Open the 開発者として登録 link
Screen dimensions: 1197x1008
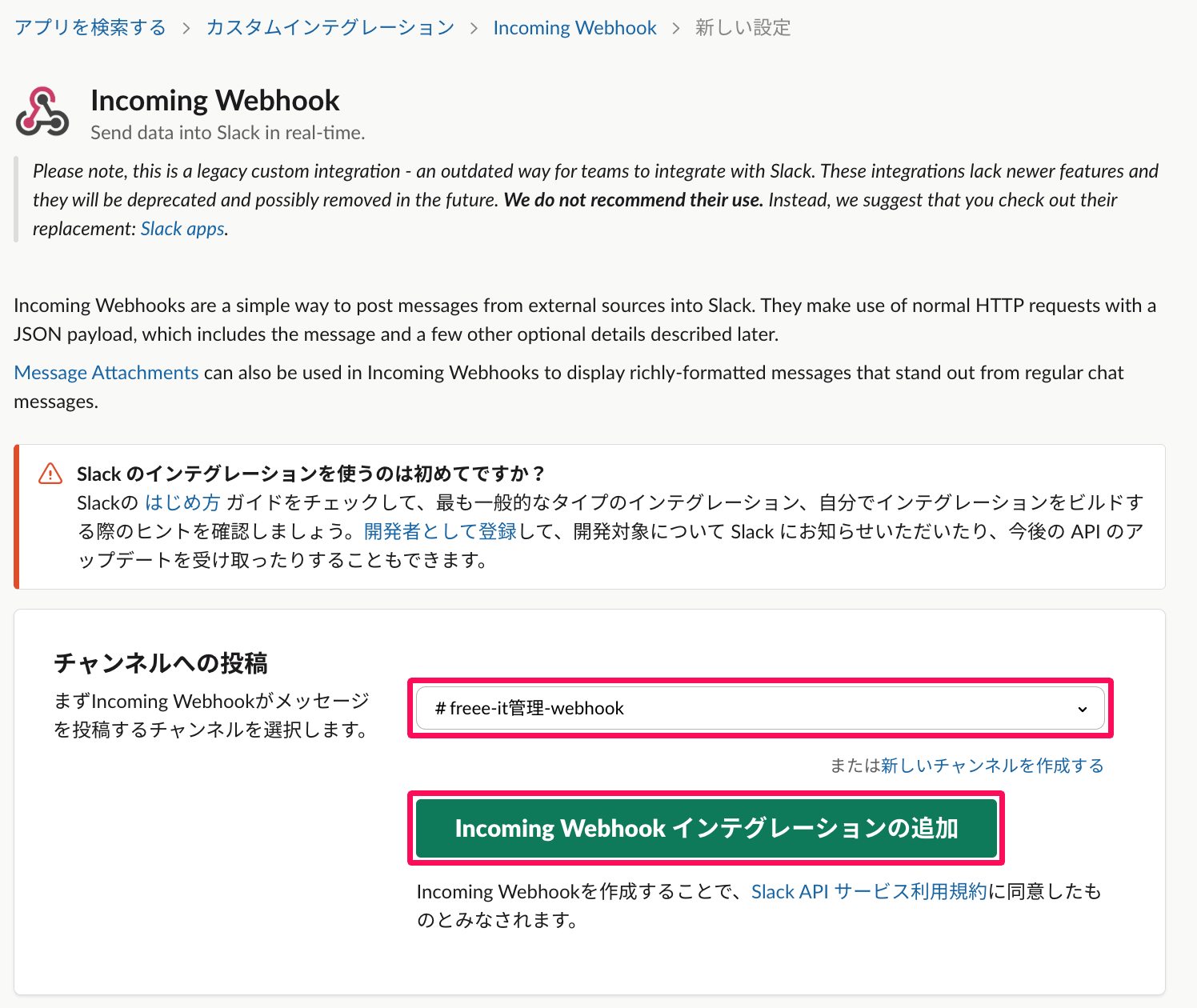click(x=440, y=531)
